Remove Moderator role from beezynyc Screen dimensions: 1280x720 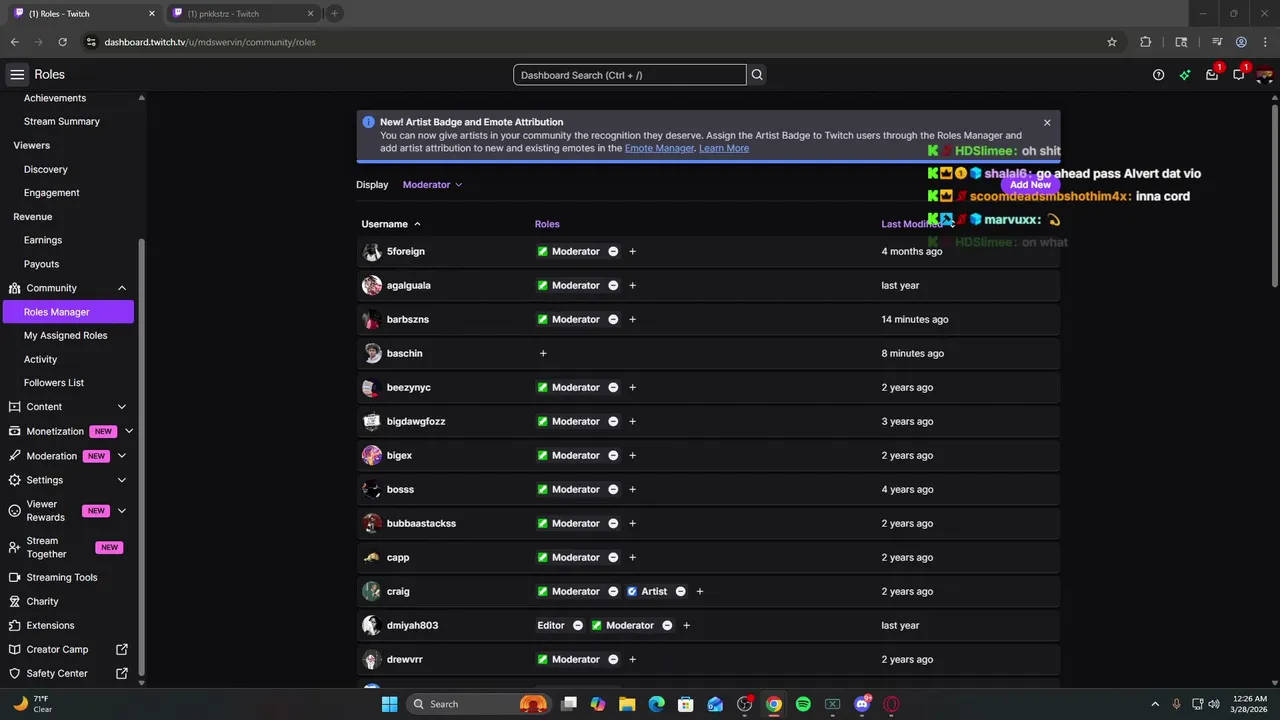(x=613, y=388)
